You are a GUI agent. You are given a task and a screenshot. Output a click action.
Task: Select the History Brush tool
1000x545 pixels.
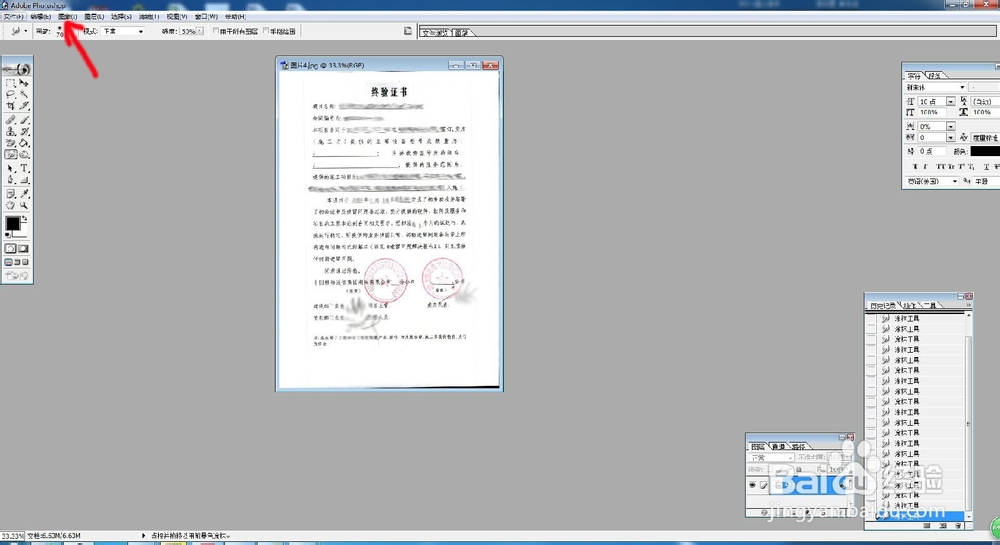24,131
